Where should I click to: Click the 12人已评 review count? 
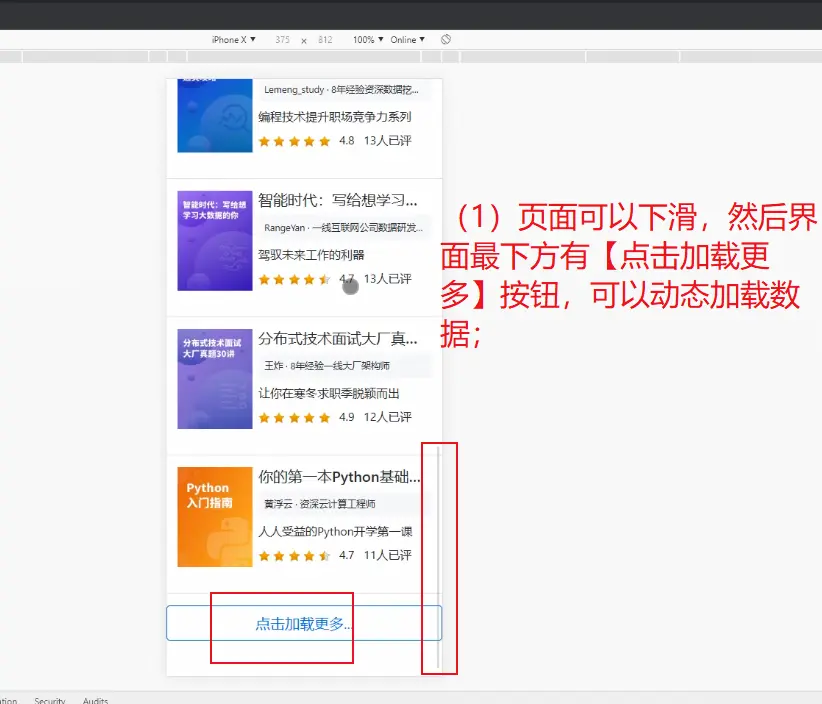tap(387, 417)
